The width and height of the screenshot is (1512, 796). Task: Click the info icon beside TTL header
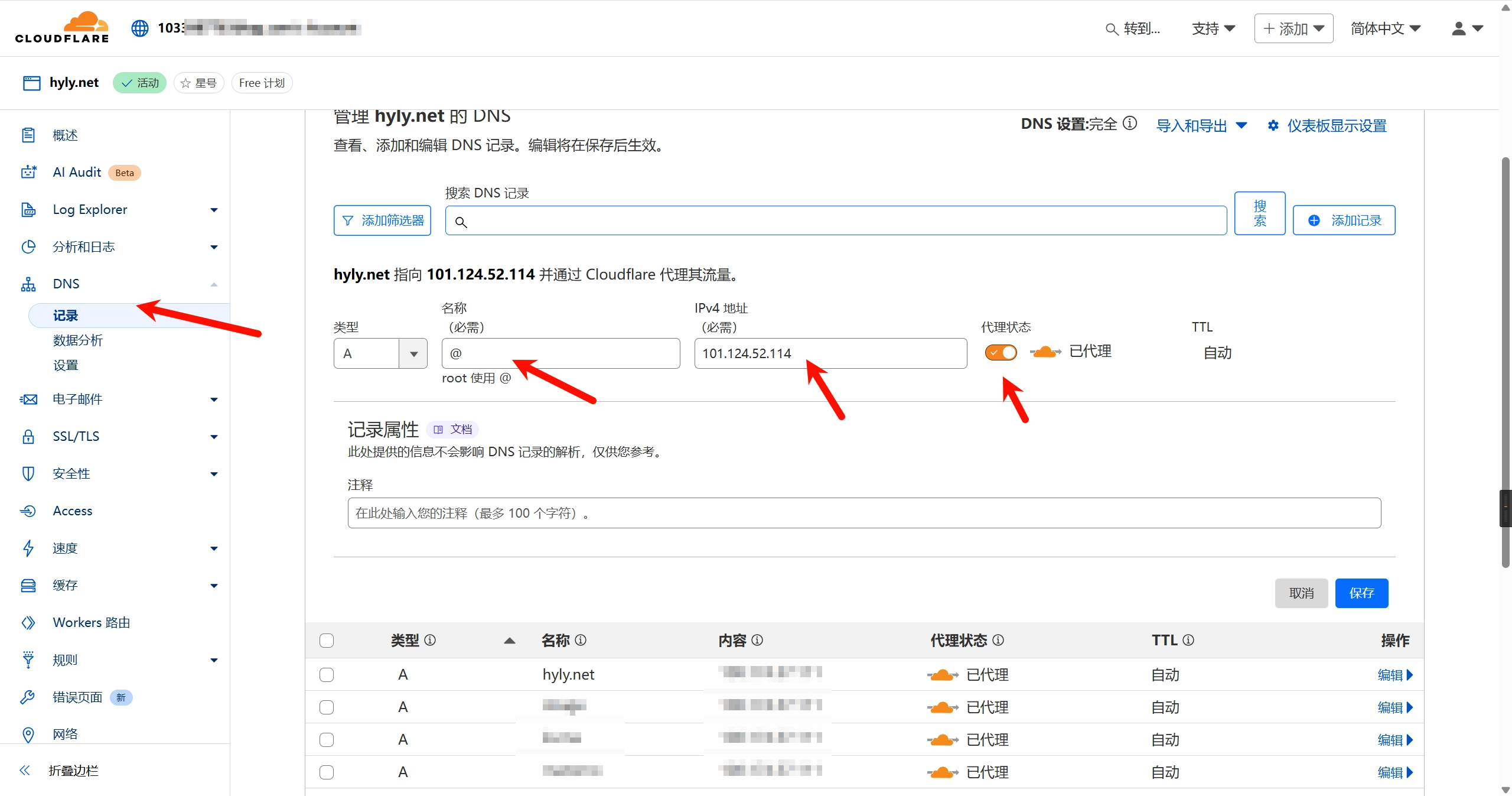(x=1188, y=640)
